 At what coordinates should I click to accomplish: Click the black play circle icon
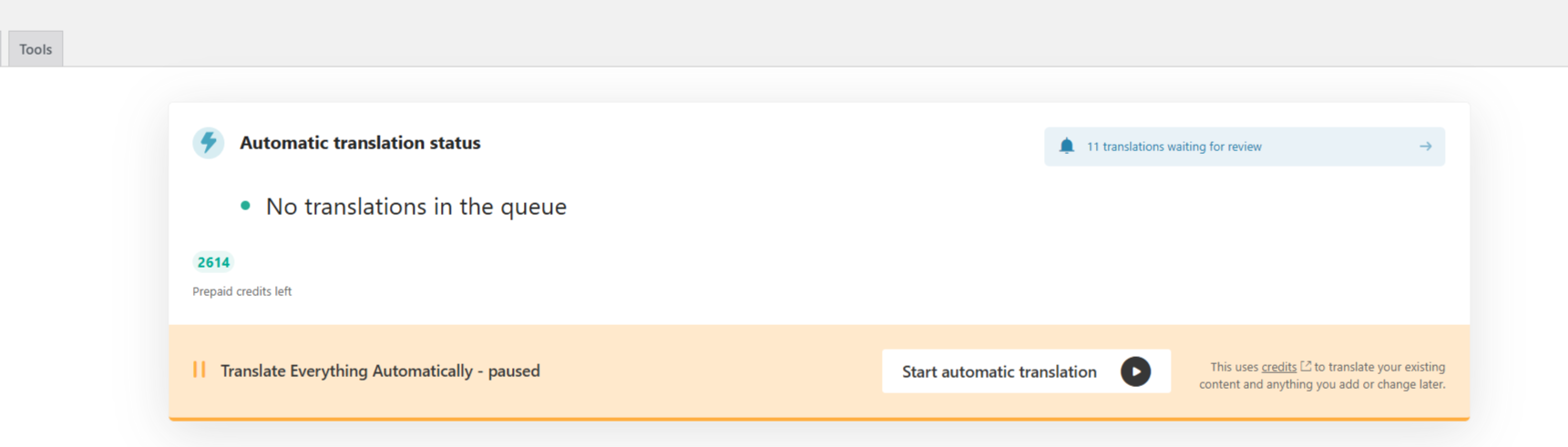(1135, 371)
